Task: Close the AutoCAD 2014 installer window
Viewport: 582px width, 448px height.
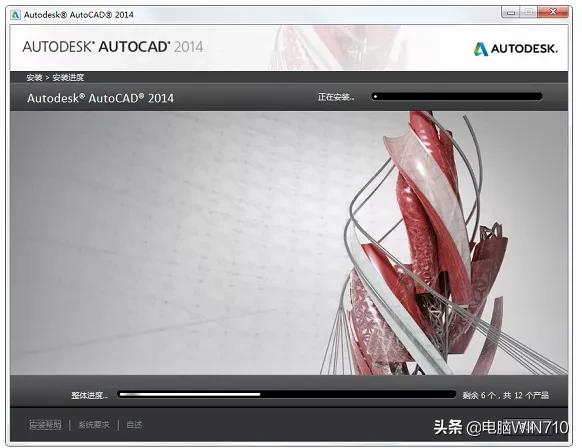Action: tap(553, 12)
